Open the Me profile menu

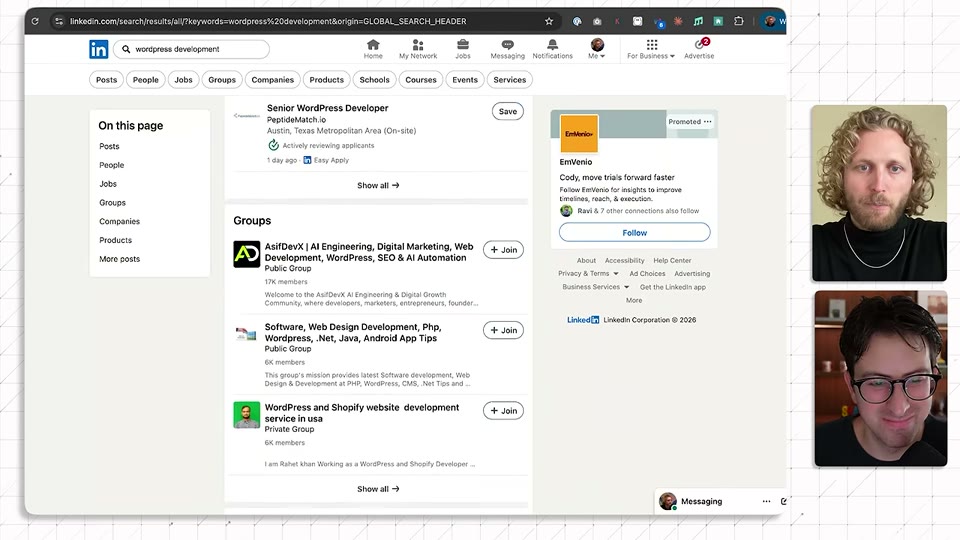pos(597,49)
